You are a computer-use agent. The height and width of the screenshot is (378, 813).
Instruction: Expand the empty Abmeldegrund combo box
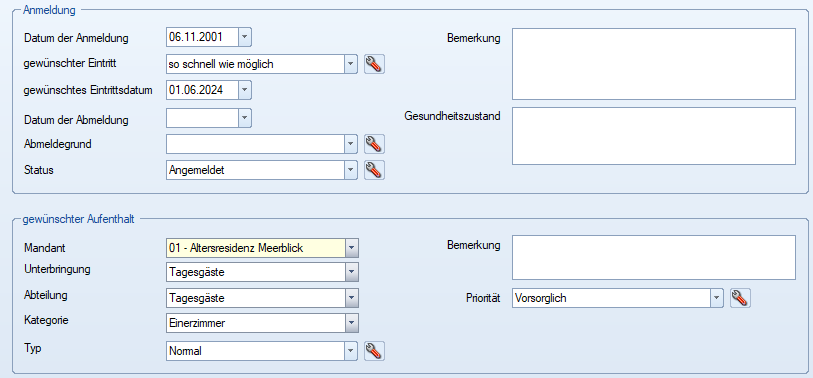351,144
